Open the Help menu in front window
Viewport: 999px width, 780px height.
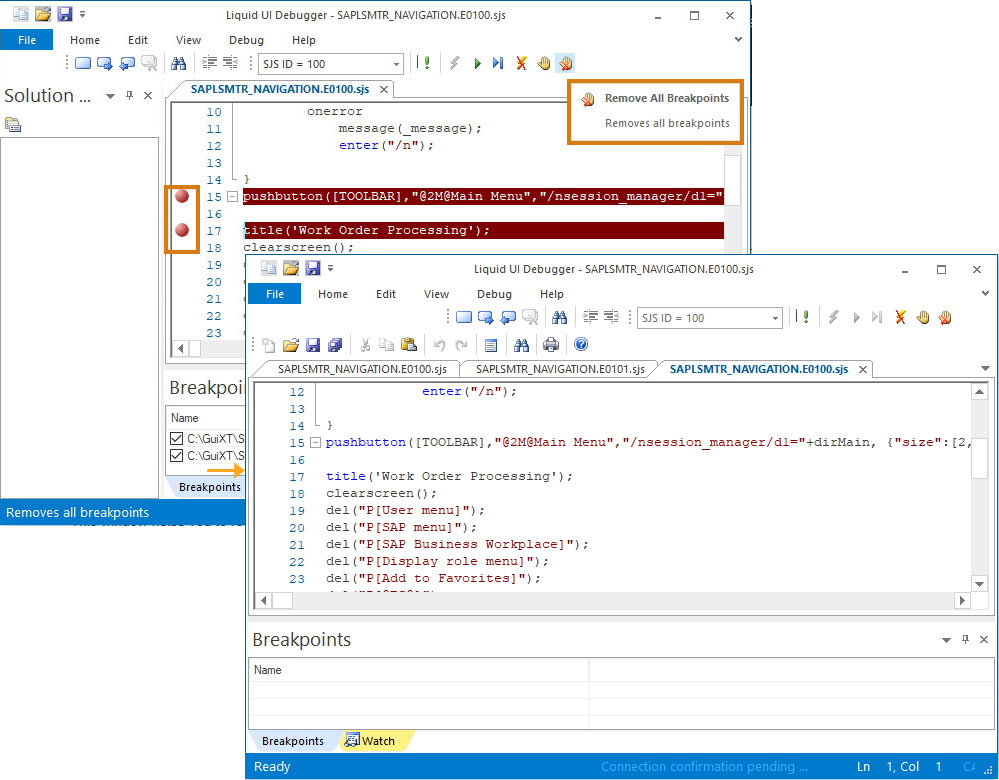[552, 294]
